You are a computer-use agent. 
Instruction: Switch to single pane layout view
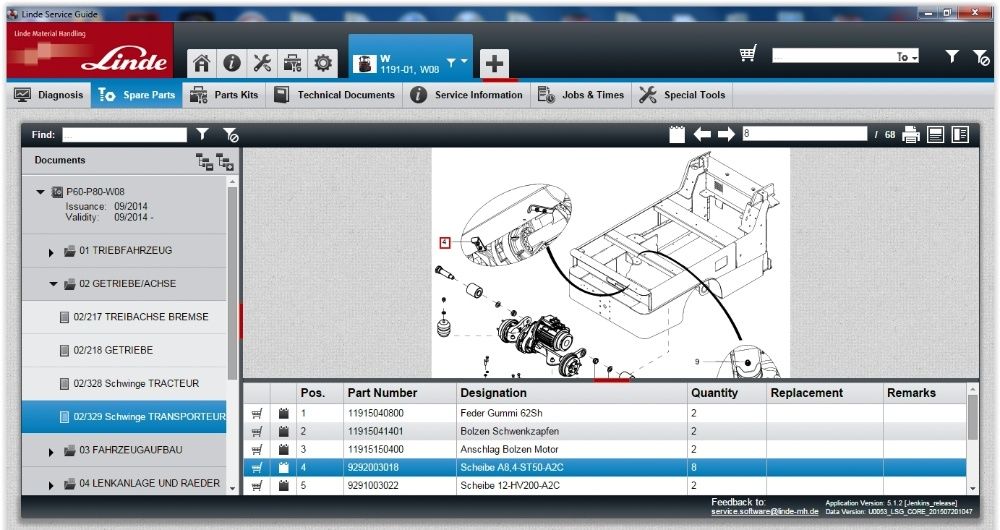(x=936, y=135)
